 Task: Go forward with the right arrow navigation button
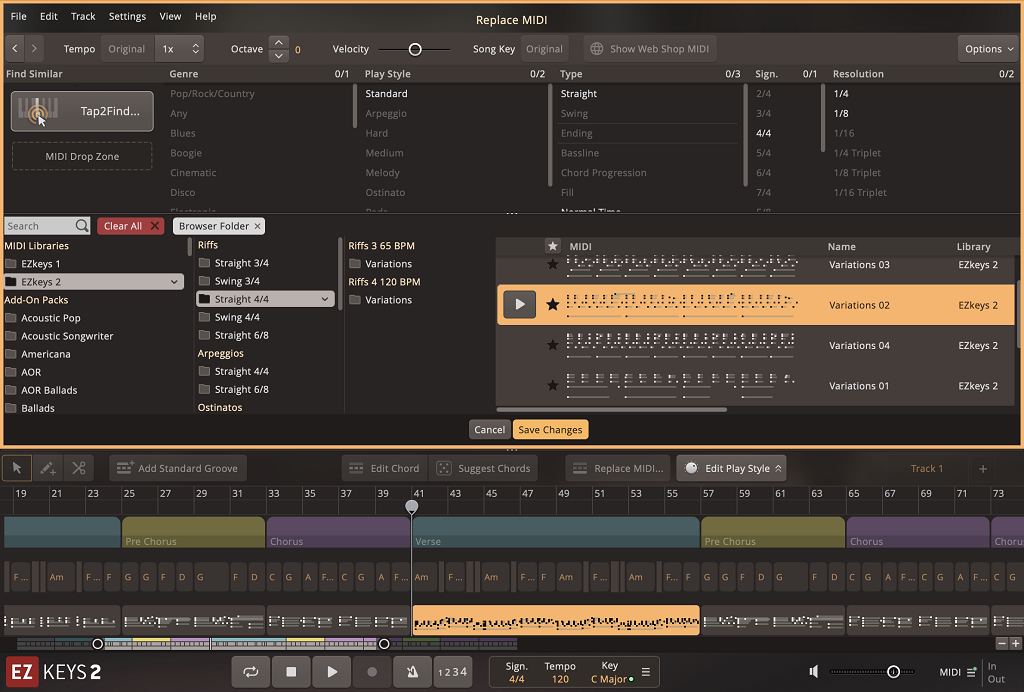pyautogui.click(x=34, y=49)
